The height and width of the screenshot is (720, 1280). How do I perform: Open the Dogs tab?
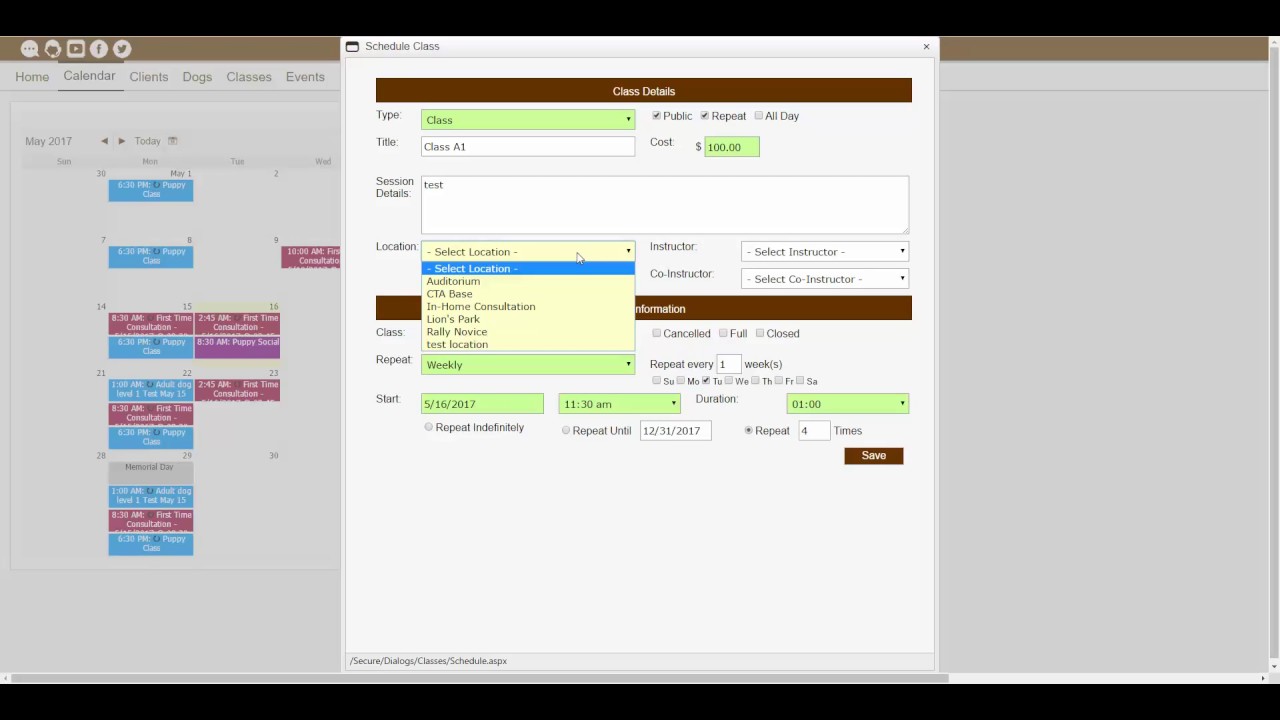pos(197,77)
